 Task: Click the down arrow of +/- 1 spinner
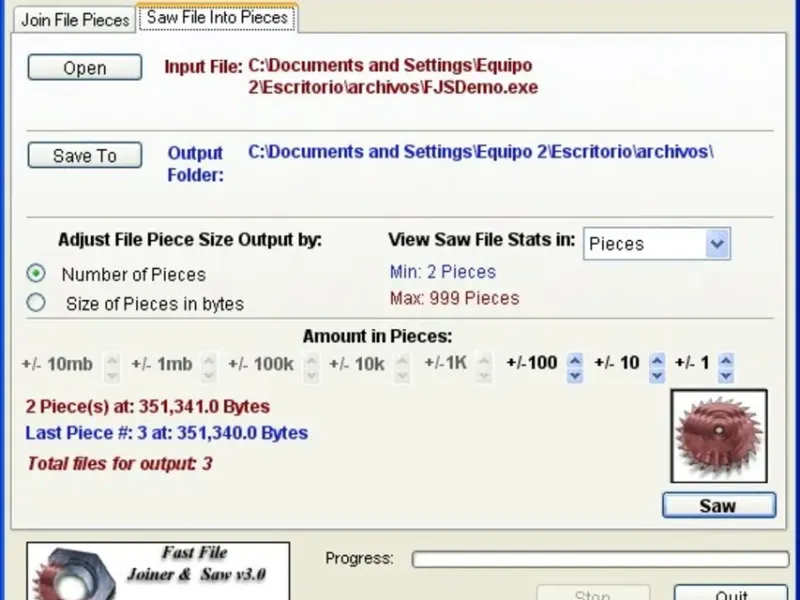coord(726,376)
